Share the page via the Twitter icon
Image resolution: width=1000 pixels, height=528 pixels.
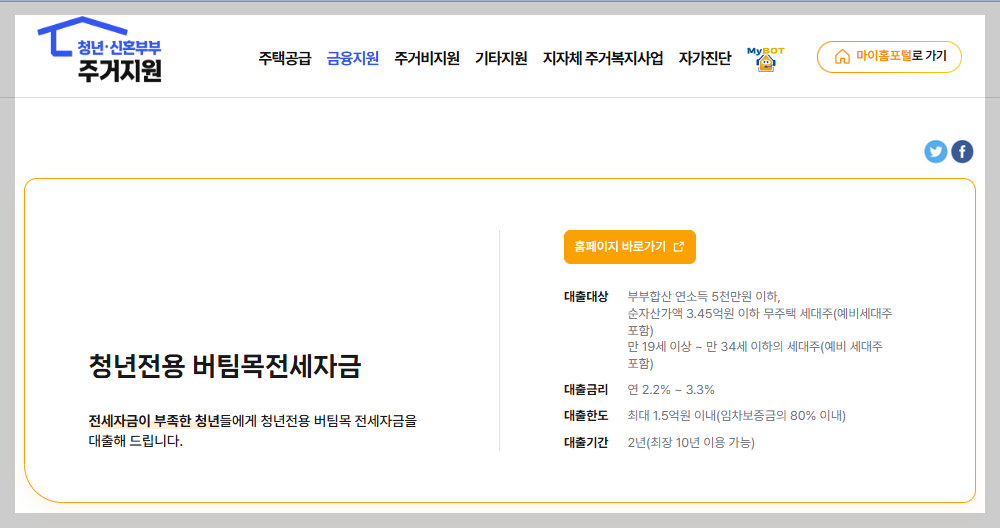click(x=936, y=152)
